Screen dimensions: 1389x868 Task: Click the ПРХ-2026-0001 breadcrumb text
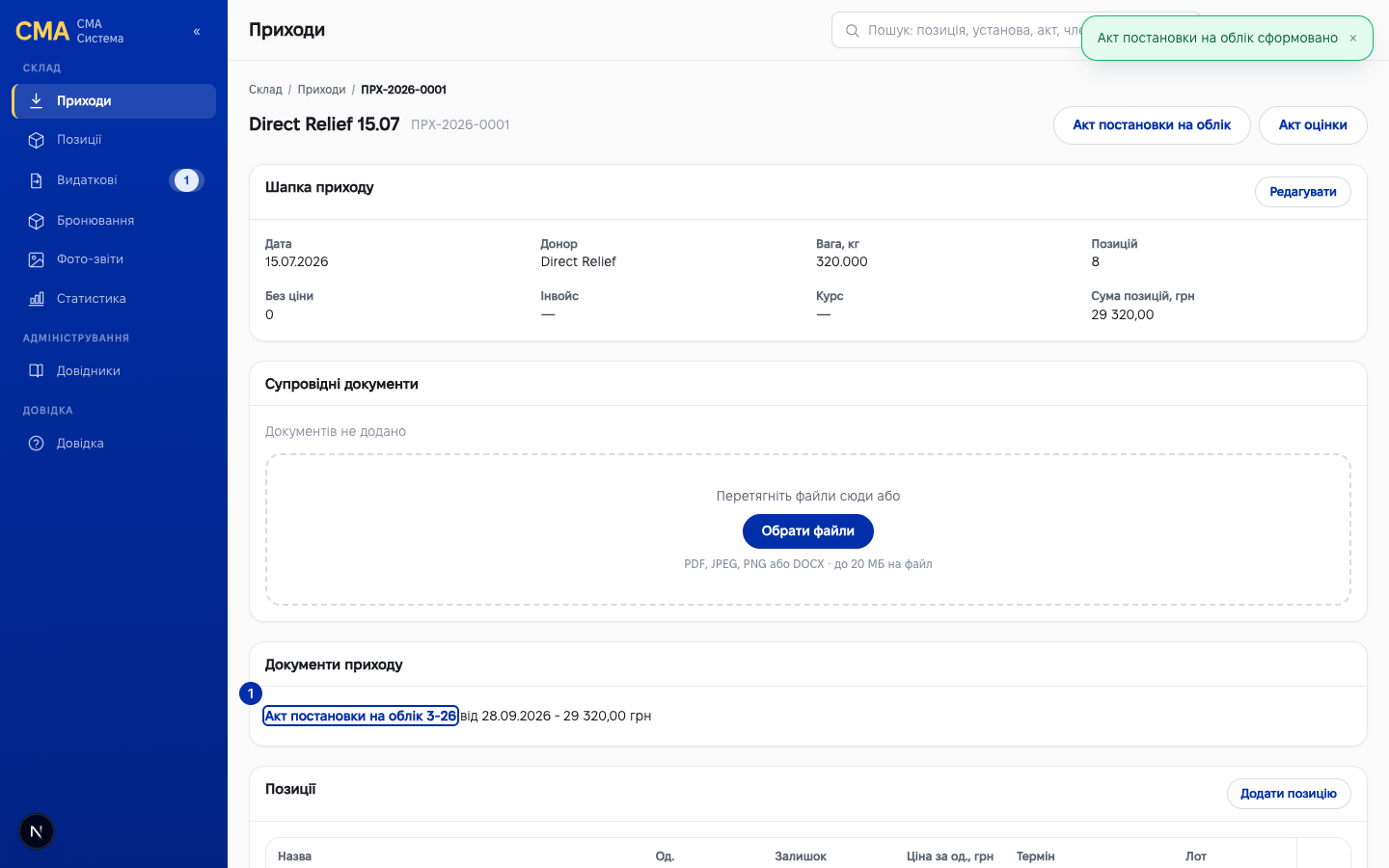(x=403, y=90)
